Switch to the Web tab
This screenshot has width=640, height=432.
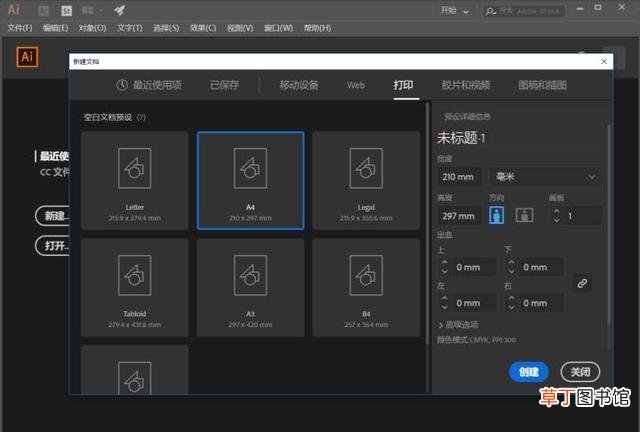coord(356,85)
